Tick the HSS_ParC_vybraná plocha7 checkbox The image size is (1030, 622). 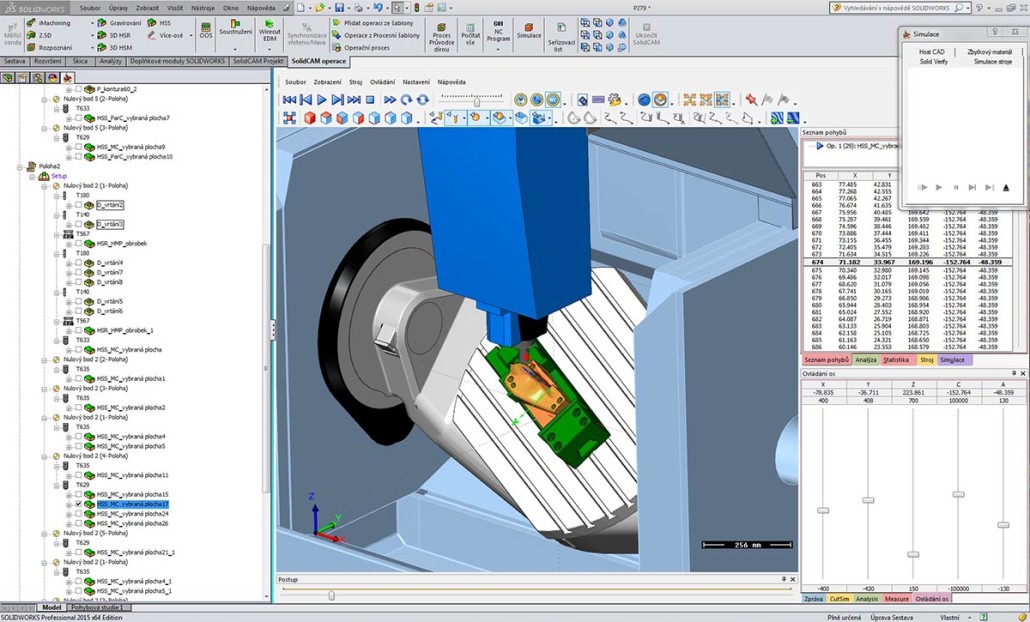[x=79, y=118]
